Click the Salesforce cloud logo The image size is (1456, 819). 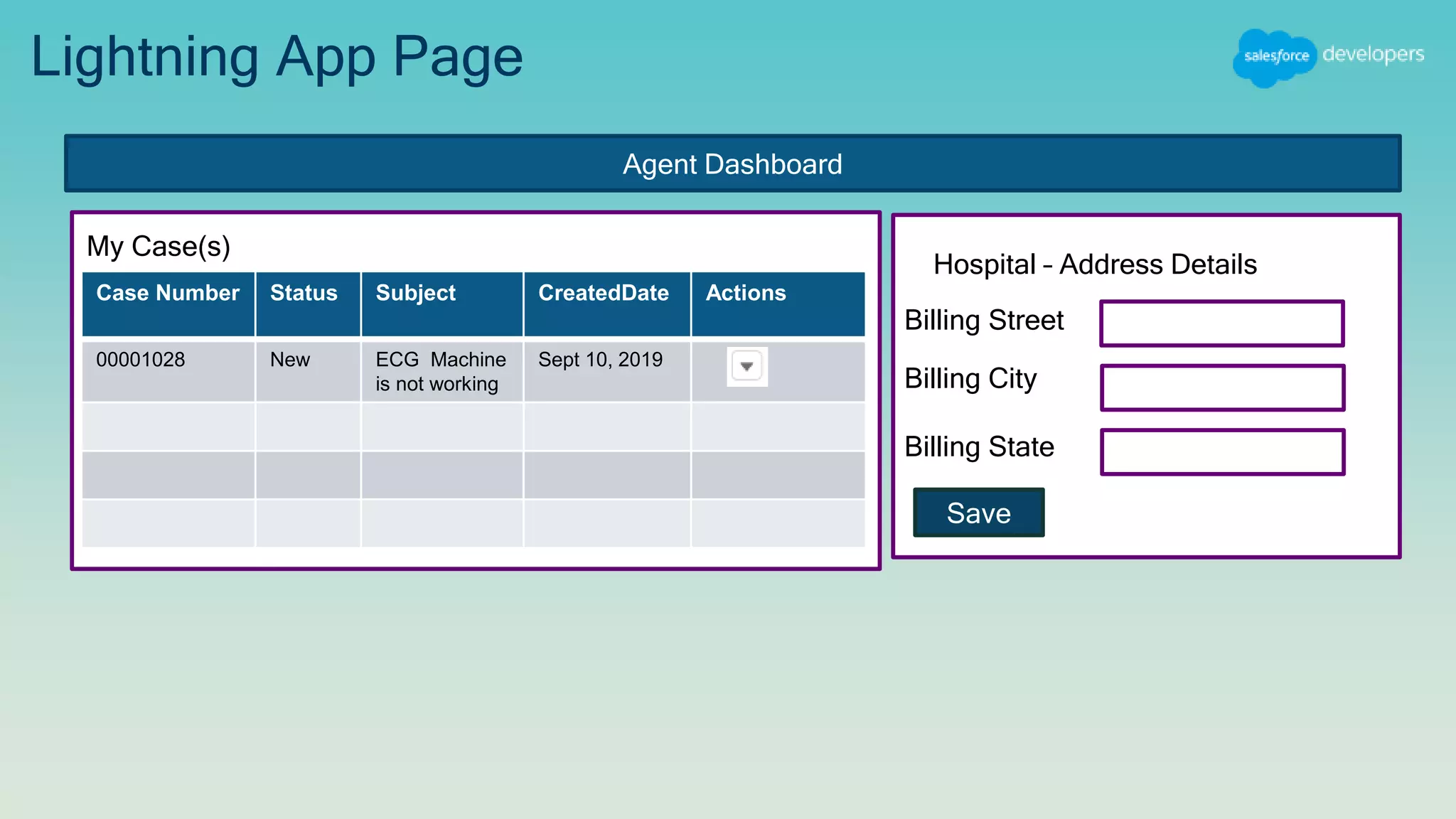pyautogui.click(x=1275, y=57)
